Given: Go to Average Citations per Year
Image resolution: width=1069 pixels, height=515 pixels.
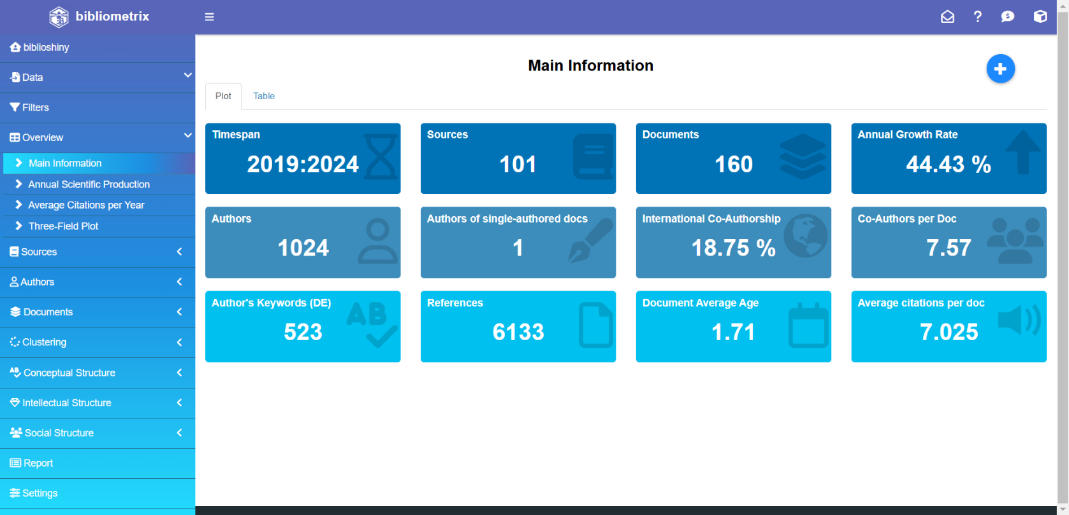Looking at the screenshot, I should pyautogui.click(x=86, y=205).
